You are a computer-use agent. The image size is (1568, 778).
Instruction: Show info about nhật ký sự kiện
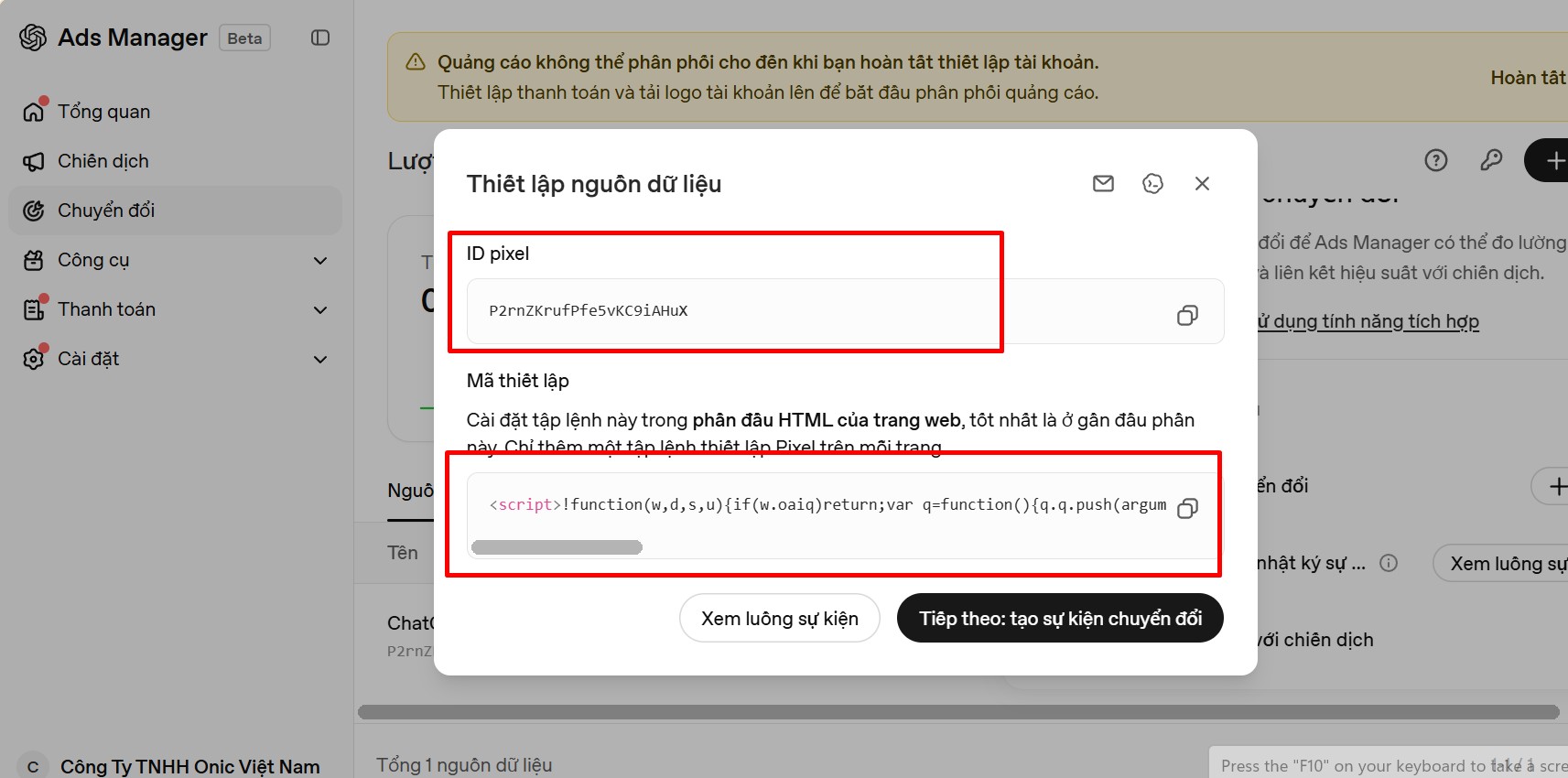[1389, 563]
